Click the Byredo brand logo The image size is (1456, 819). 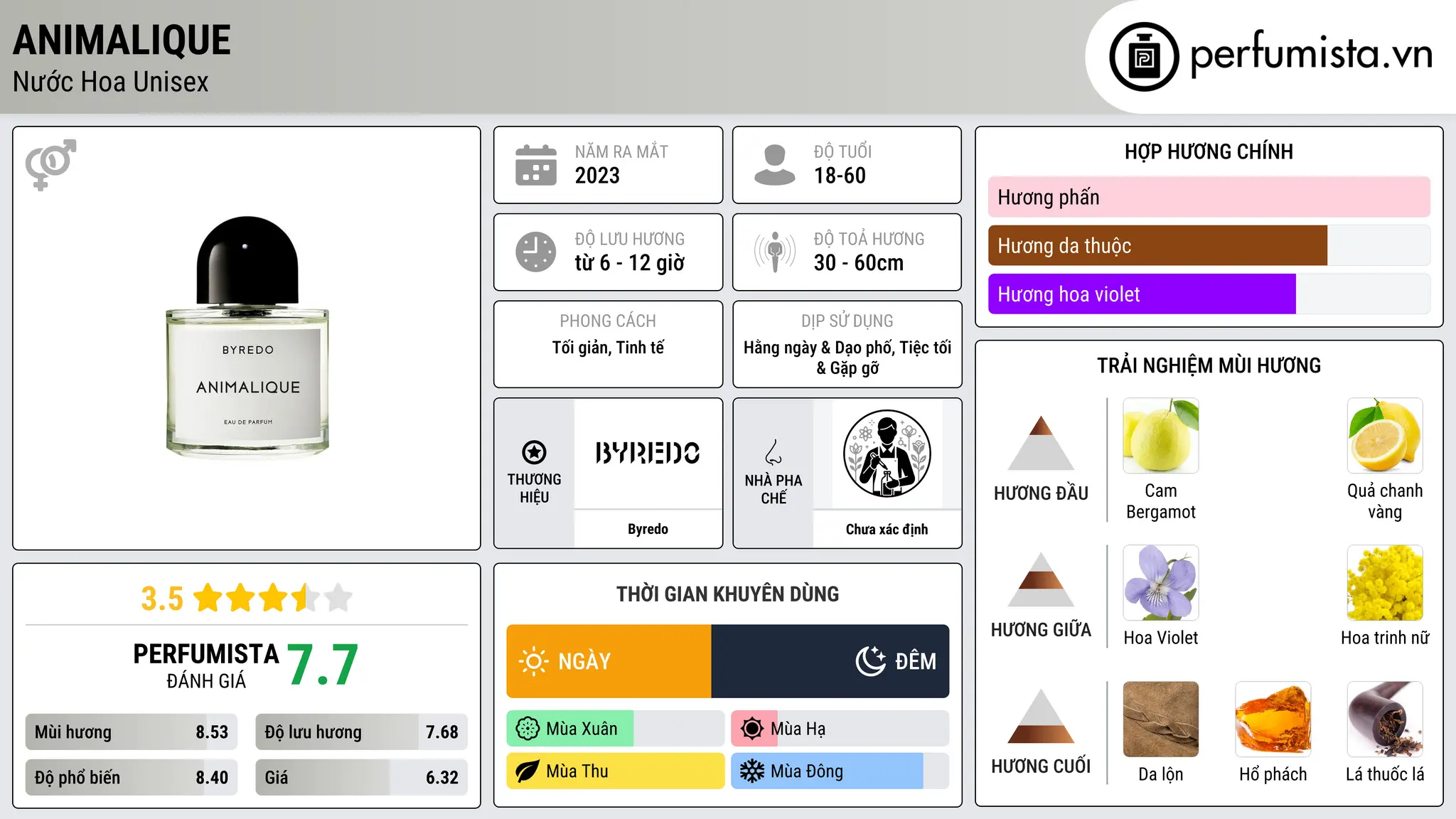[x=648, y=453]
